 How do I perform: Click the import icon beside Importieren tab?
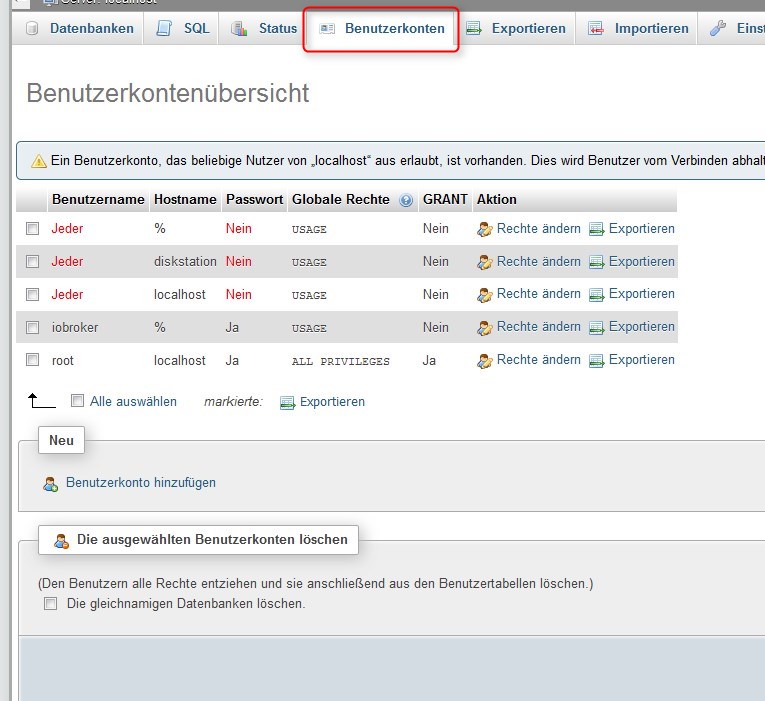596,28
